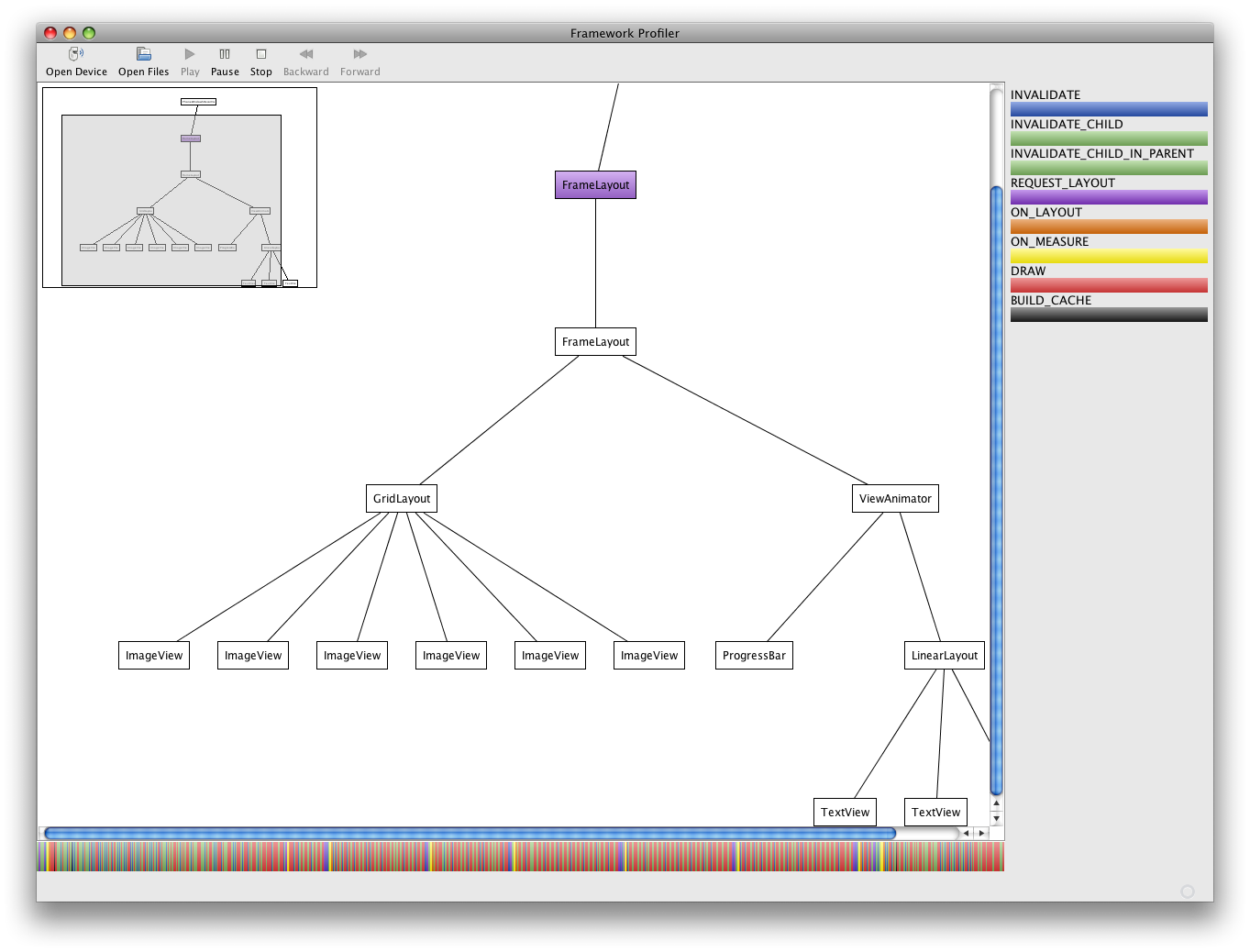The image size is (1250, 952).
Task: Click the busy indicator circle in status bar
Action: pos(1188,891)
